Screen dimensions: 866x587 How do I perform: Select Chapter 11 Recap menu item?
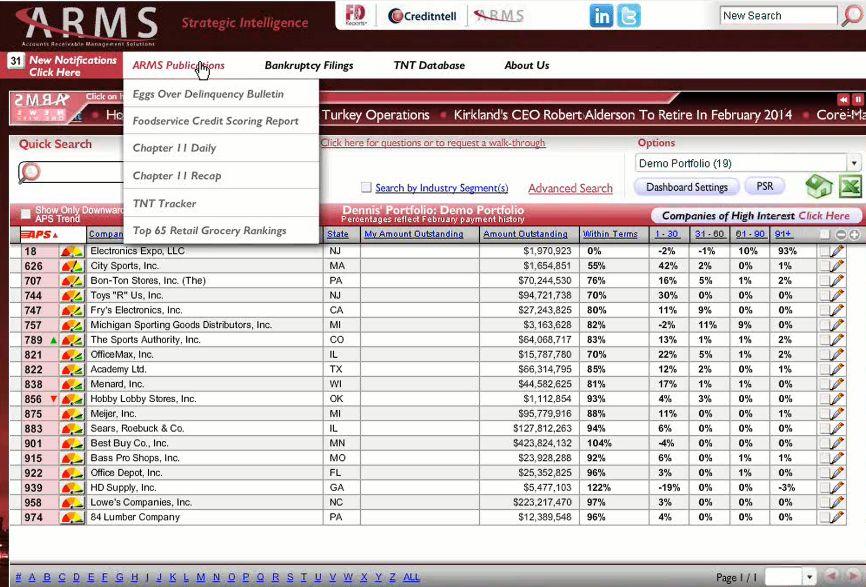point(177,176)
